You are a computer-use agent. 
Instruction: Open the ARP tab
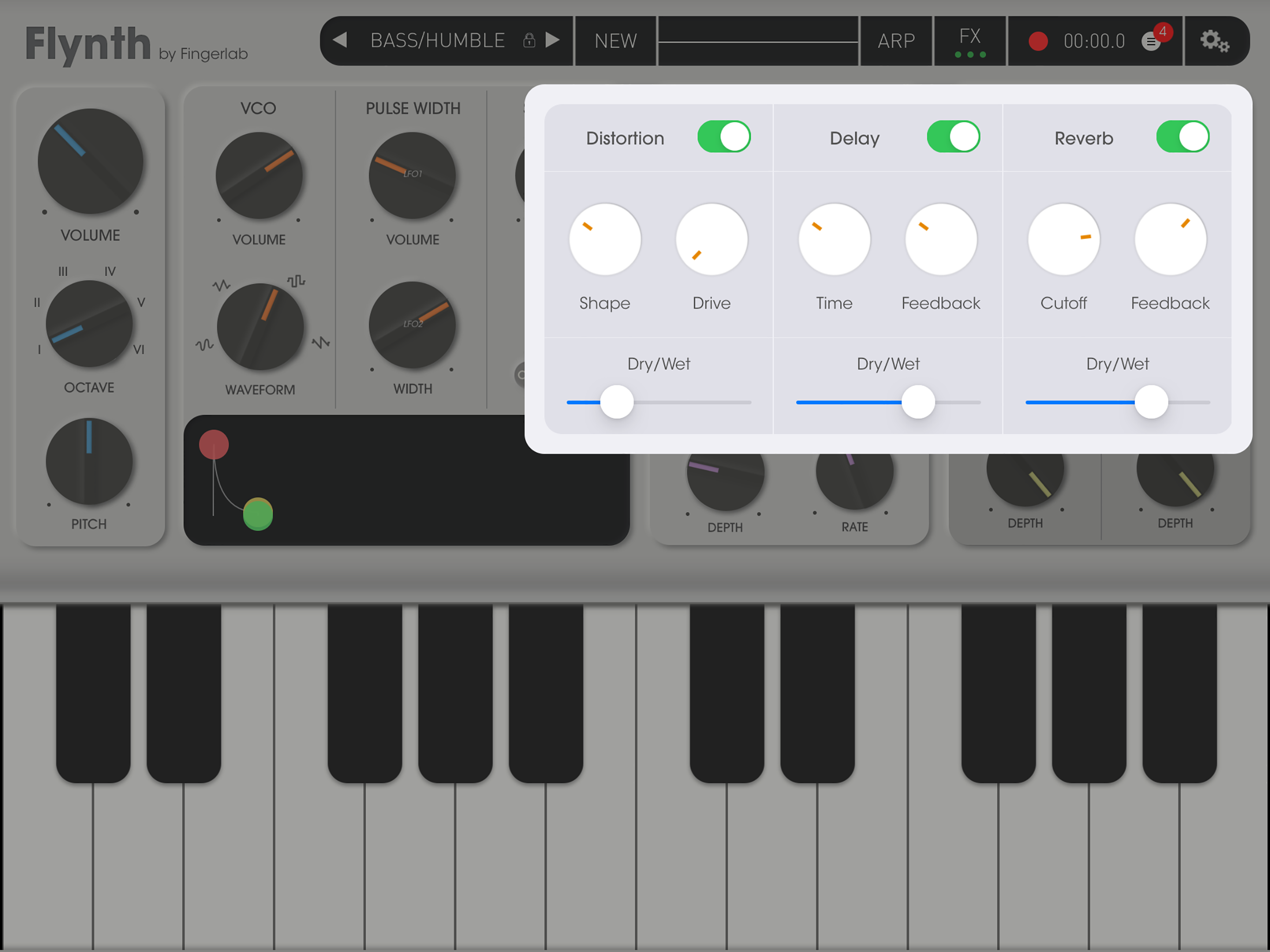(896, 41)
